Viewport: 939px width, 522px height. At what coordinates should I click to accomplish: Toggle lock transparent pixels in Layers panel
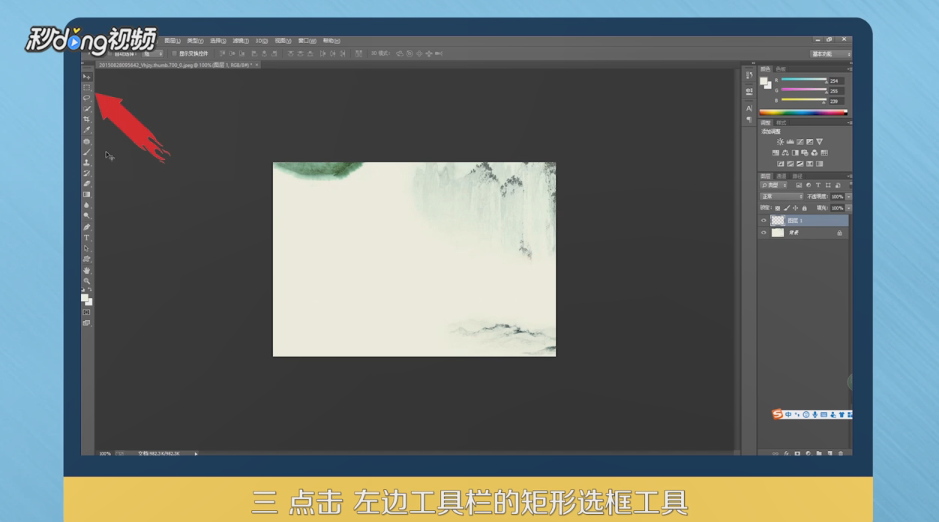(777, 208)
